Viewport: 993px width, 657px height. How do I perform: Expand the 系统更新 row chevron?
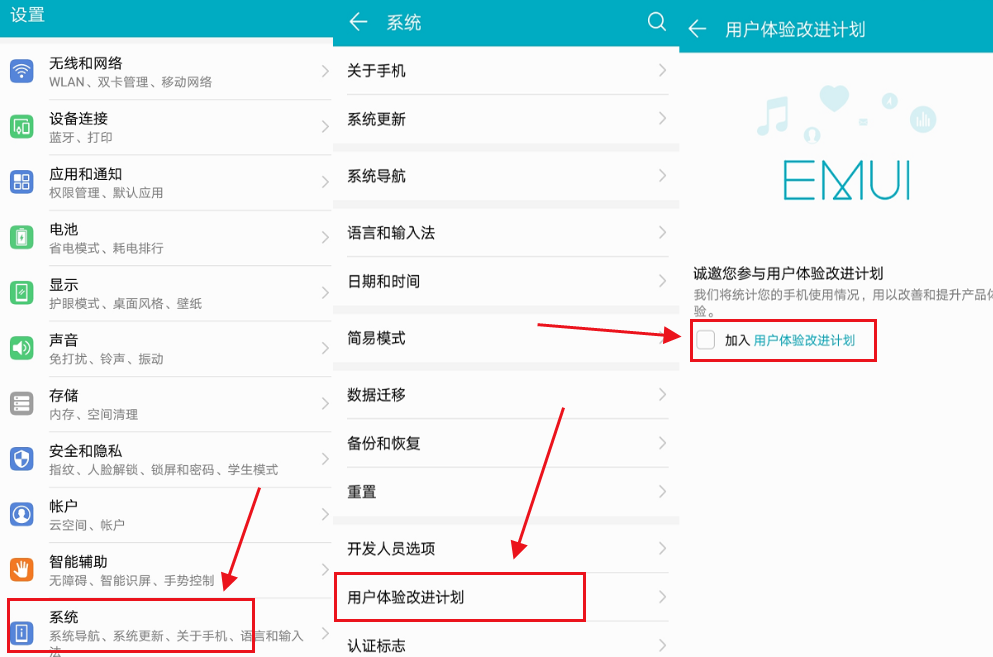tap(662, 118)
